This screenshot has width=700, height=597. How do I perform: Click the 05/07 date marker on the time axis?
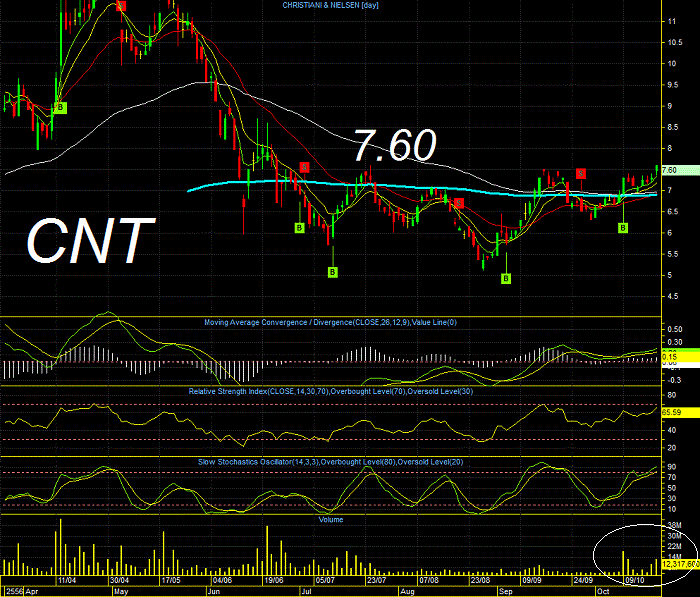point(325,580)
